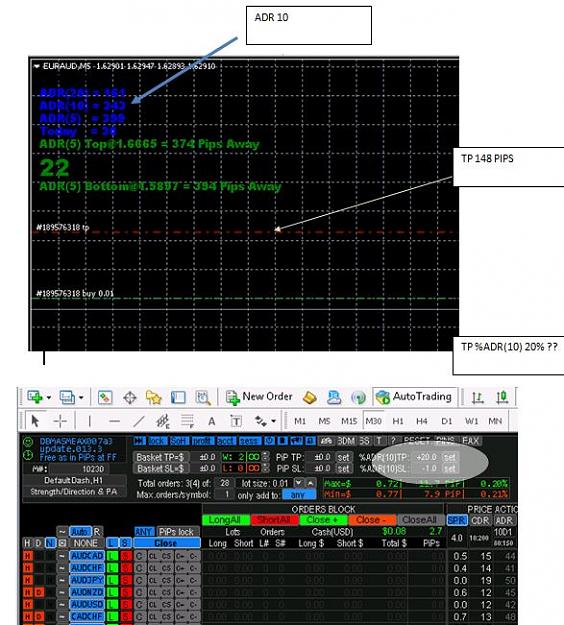
Task: Toggle the PiPs lock button
Action: pos(176,532)
